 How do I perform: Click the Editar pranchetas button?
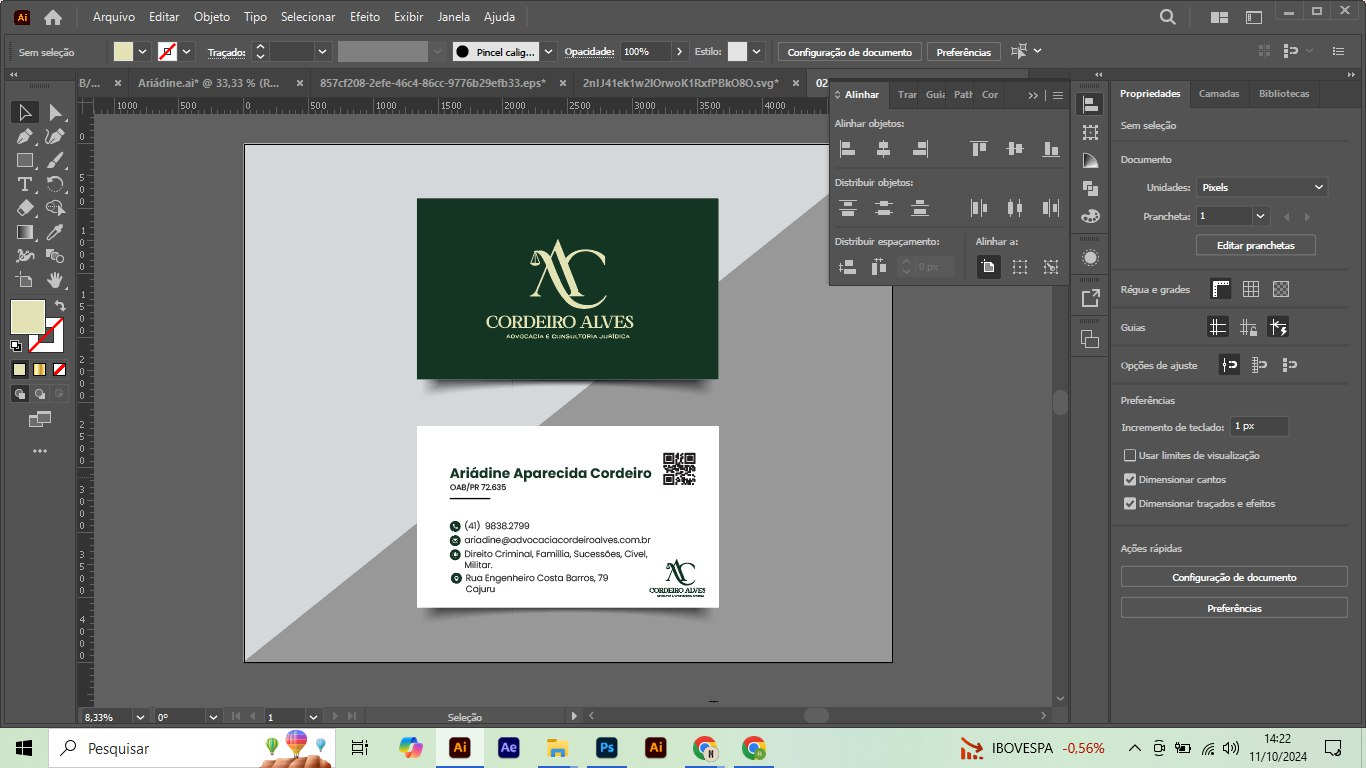click(x=1255, y=245)
